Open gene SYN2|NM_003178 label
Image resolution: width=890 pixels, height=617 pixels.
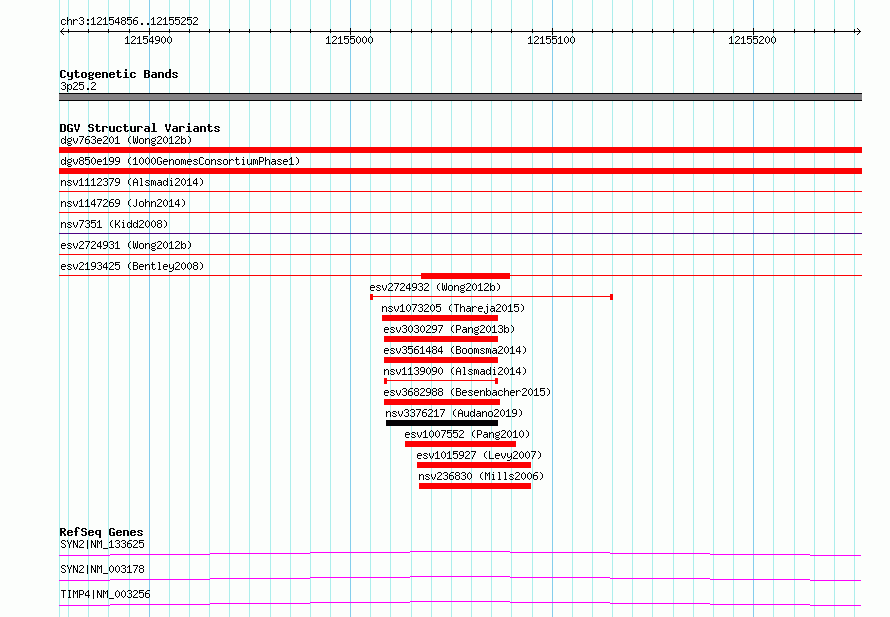(x=102, y=569)
